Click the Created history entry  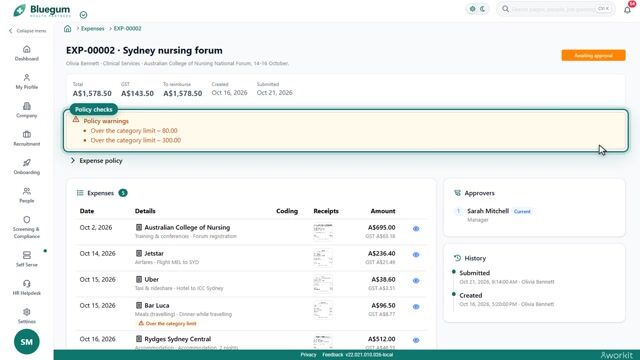[471, 295]
